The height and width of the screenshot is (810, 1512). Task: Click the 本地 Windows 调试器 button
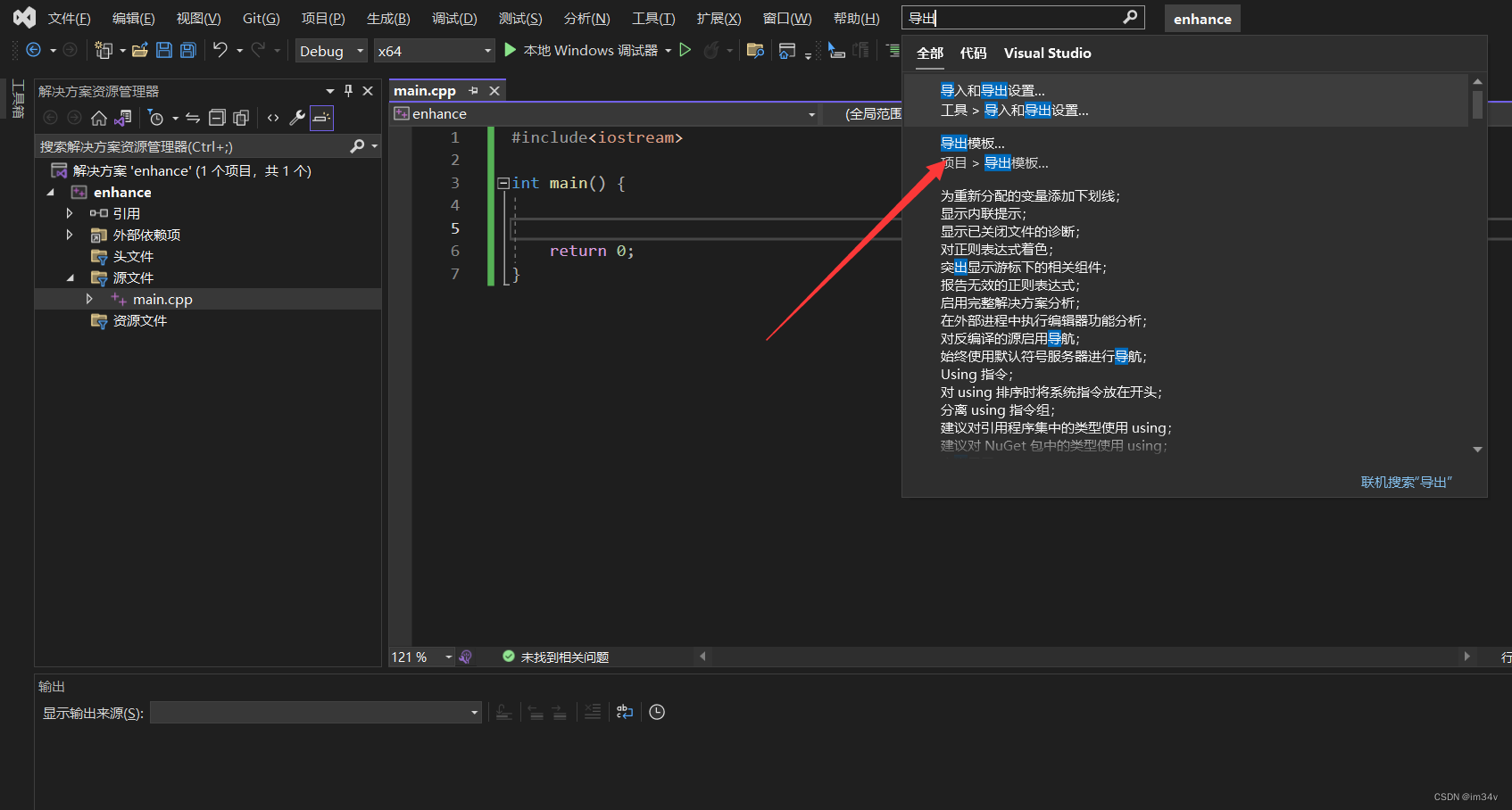(x=581, y=51)
